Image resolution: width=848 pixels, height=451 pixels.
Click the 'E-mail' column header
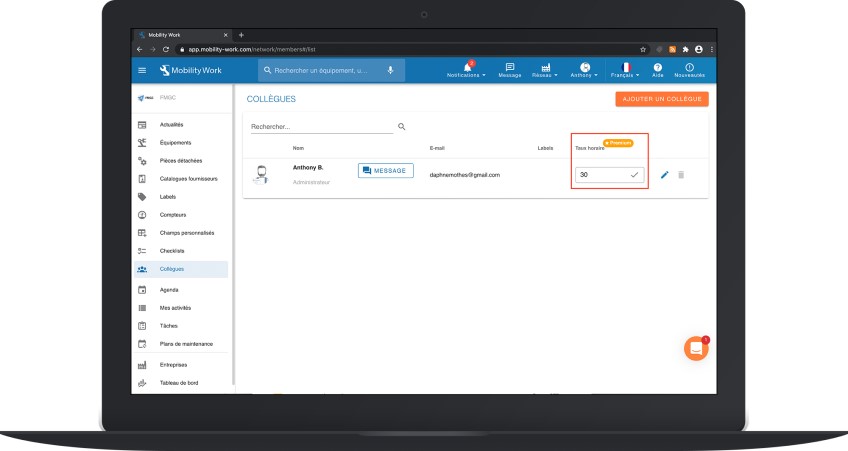coord(437,148)
